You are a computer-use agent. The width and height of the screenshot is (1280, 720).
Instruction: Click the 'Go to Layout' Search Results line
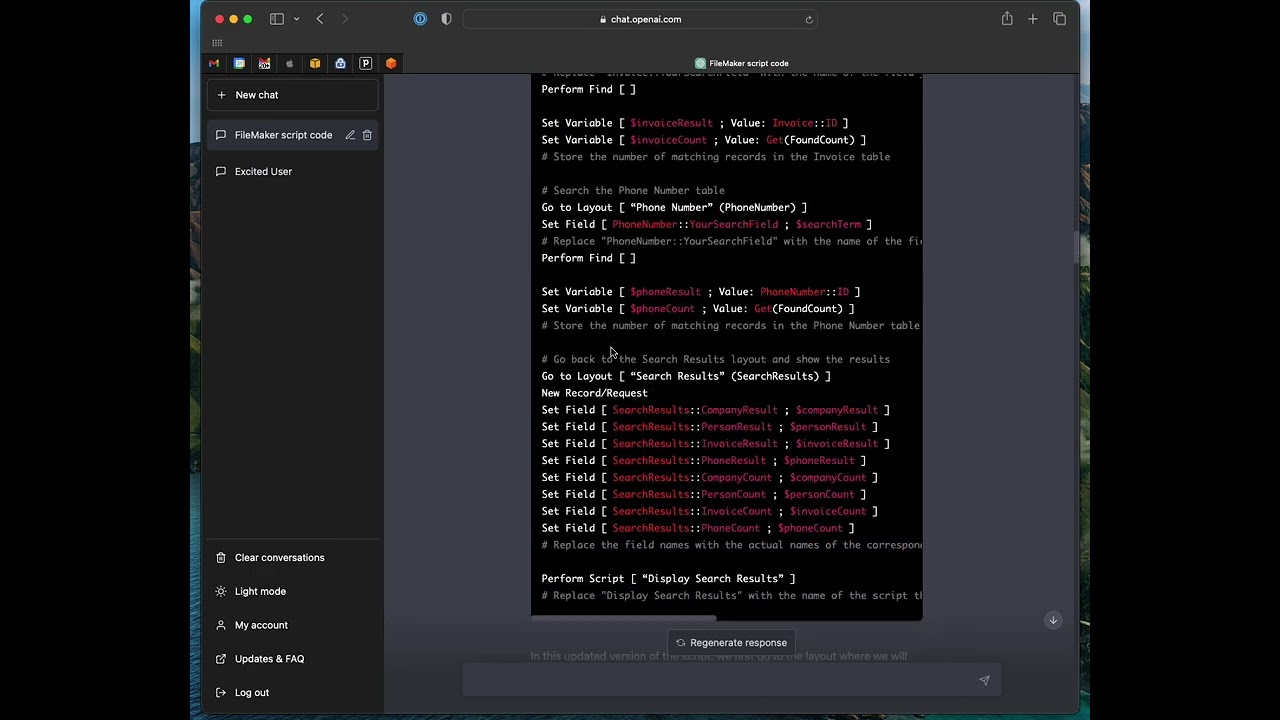click(x=686, y=376)
